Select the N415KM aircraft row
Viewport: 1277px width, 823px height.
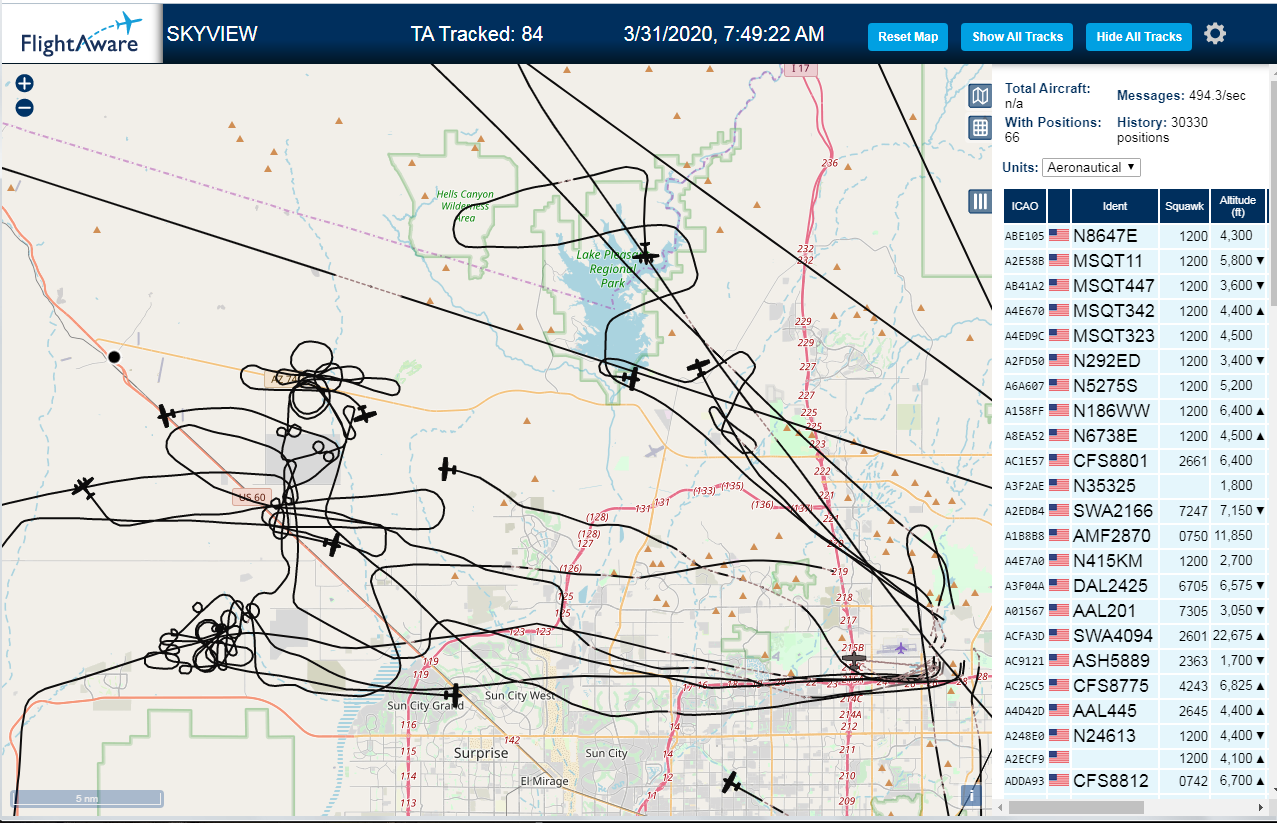pyautogui.click(x=1136, y=561)
